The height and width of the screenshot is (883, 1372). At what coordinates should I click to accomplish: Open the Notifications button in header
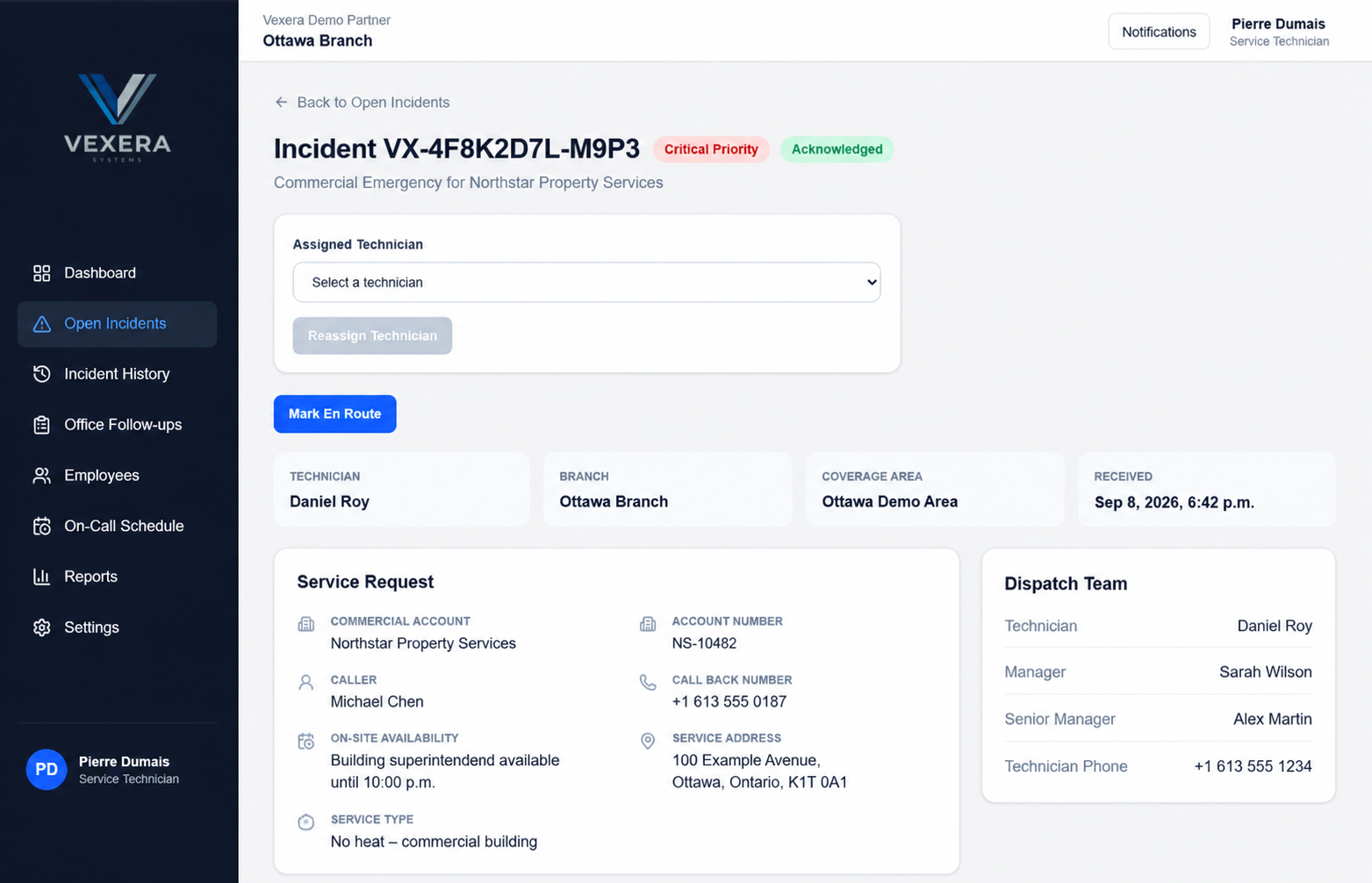coord(1159,32)
